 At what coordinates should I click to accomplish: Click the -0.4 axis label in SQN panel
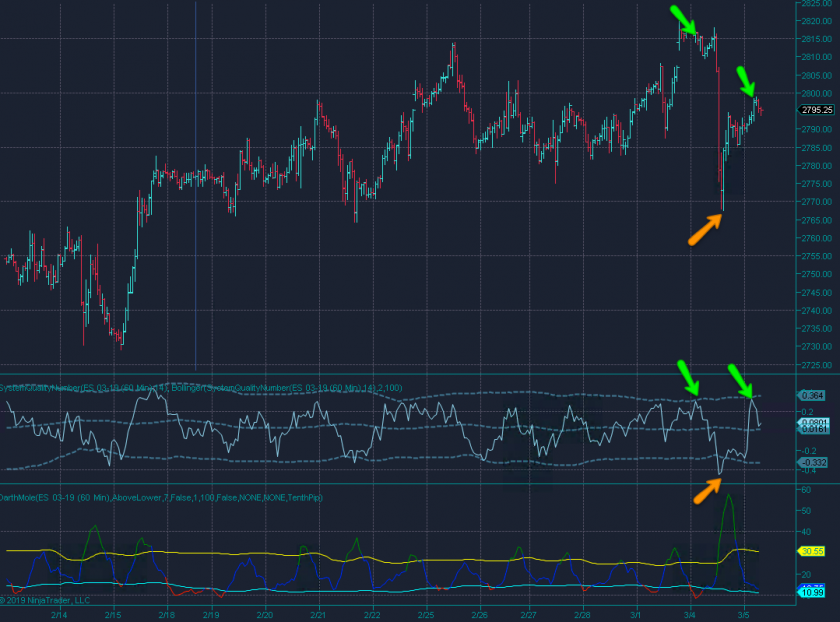point(808,470)
